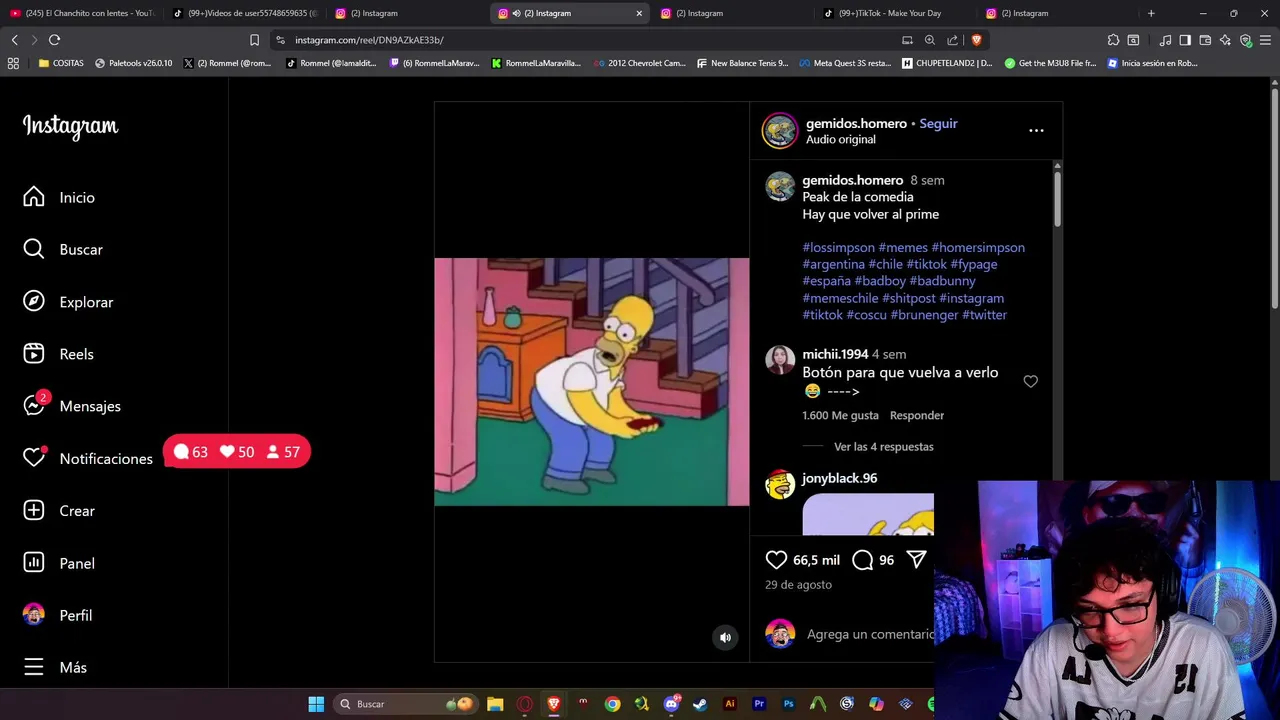Expand Ver las 4 respuestas
This screenshot has height=720, width=1280.
pos(884,447)
